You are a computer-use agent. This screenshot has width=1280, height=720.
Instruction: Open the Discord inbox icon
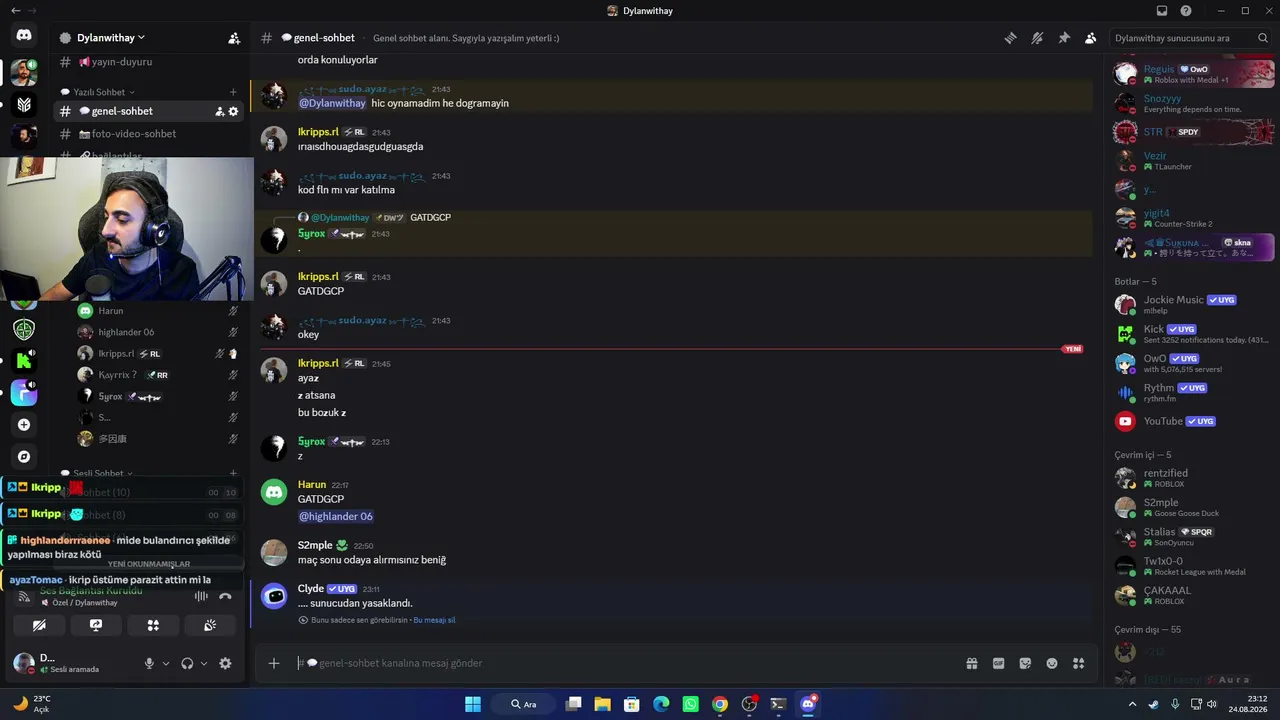[x=1162, y=11]
